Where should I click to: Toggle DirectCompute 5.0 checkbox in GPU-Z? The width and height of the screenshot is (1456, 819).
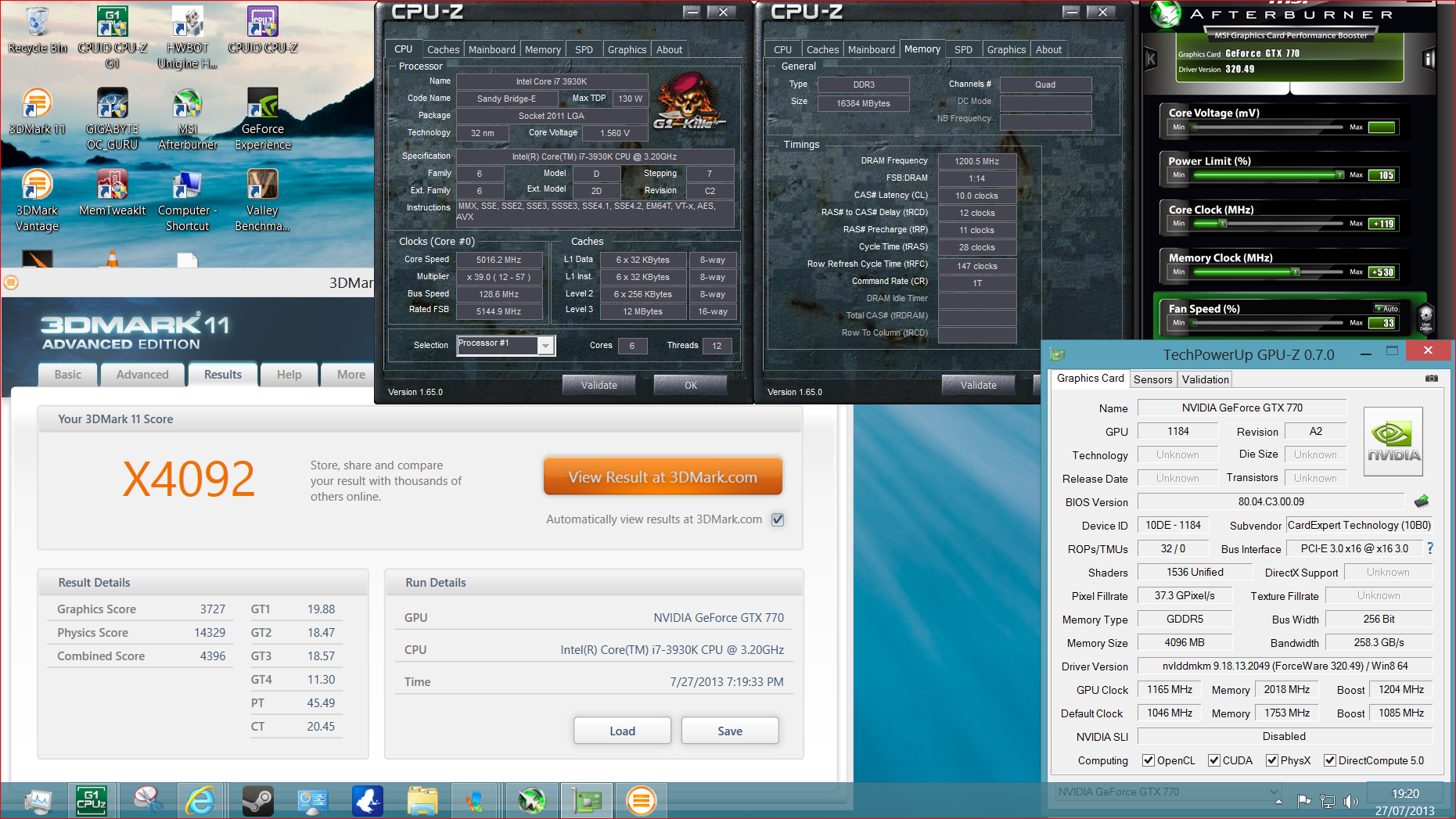pyautogui.click(x=1329, y=760)
